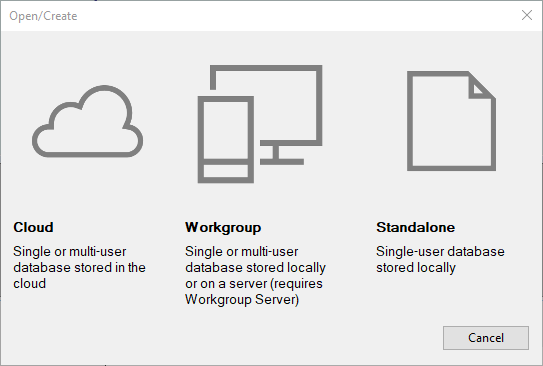
Task: Click the Open/Create title bar text
Action: [43, 16]
